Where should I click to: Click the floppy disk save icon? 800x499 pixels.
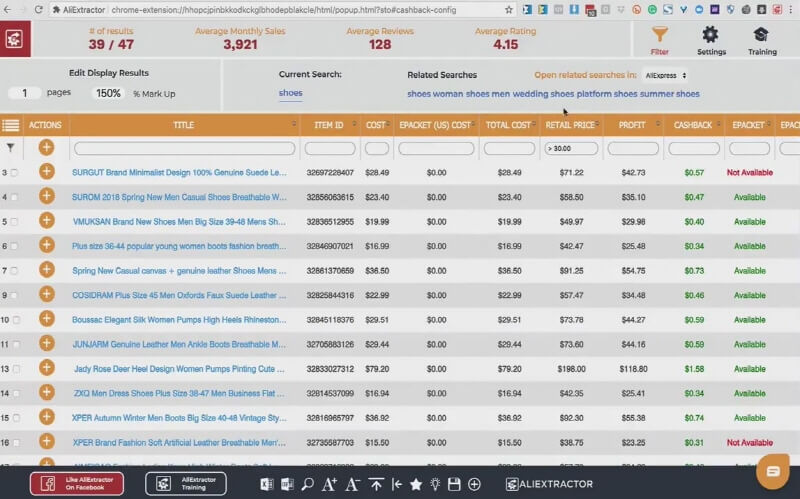tap(454, 484)
